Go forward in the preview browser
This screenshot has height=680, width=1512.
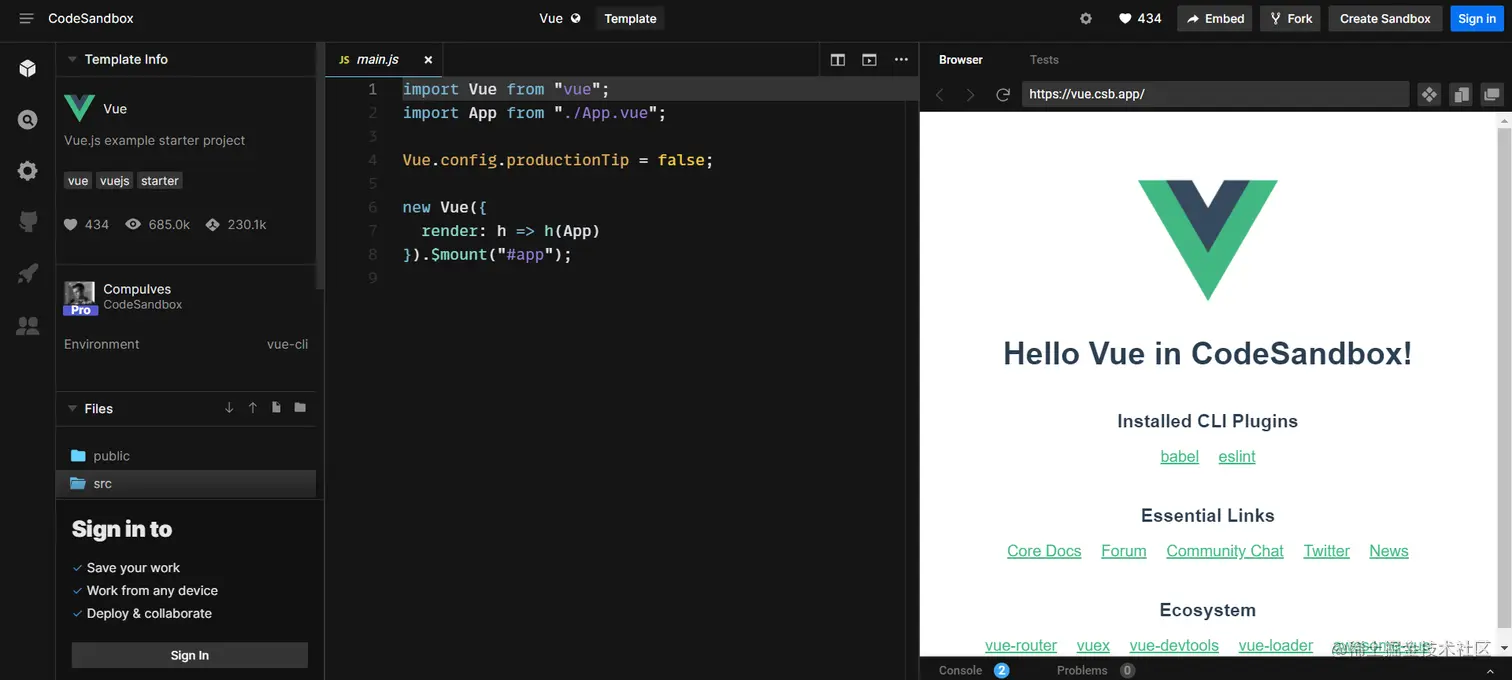[x=970, y=94]
